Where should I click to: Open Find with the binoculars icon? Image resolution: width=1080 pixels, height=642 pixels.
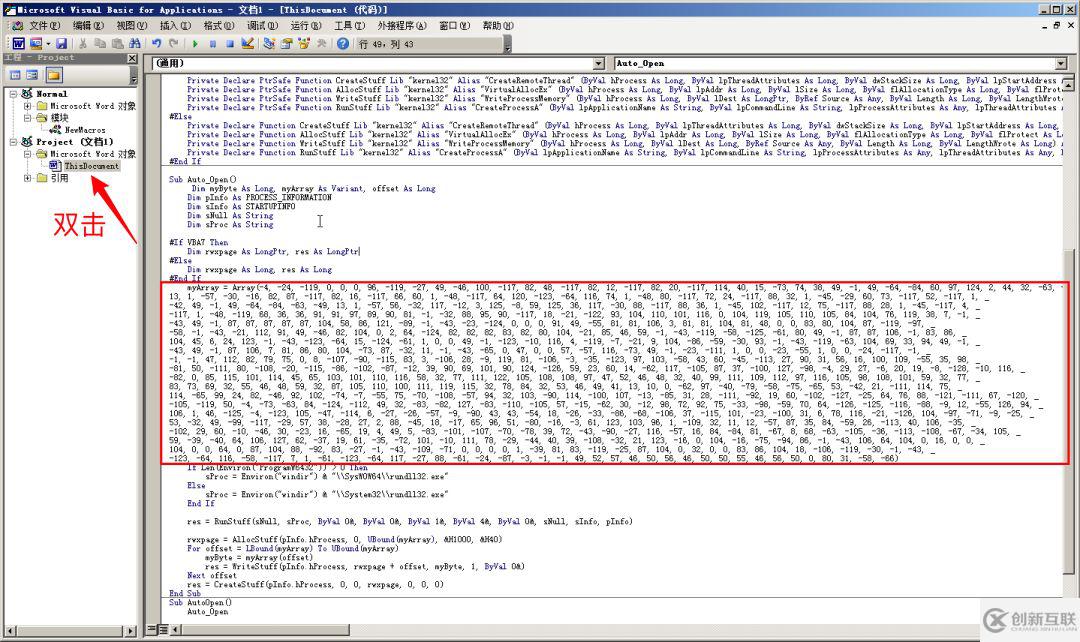pos(135,43)
